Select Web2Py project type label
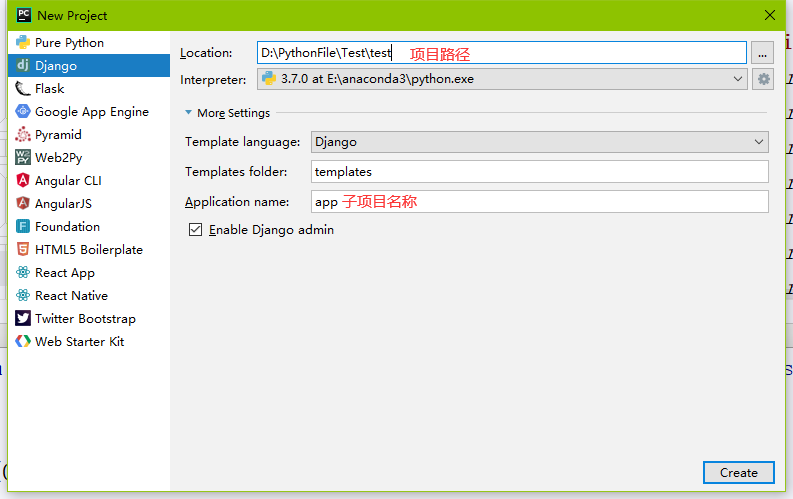Viewport: 793px width, 499px height. 58,158
